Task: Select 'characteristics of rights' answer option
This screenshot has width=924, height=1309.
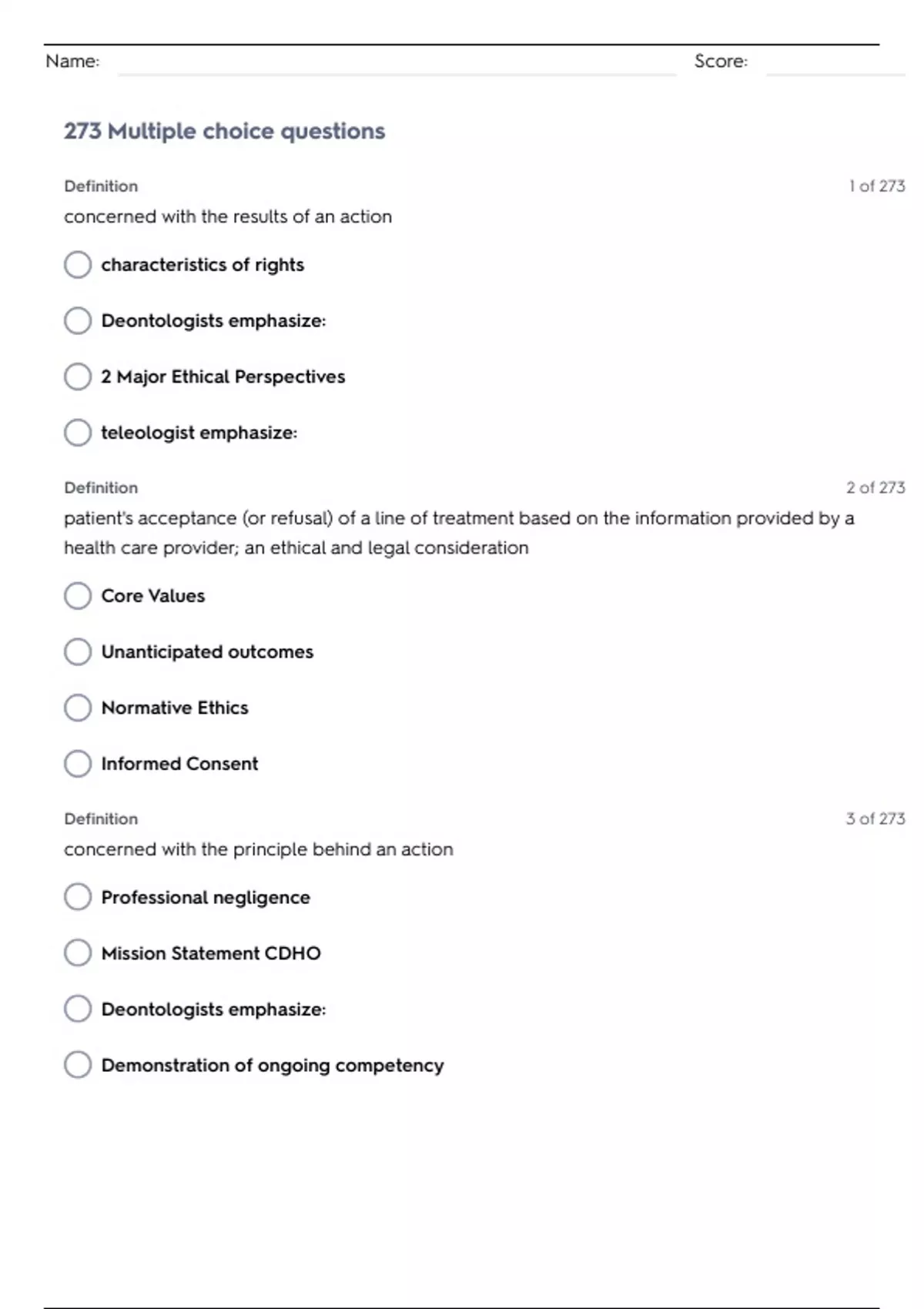Action: (78, 265)
